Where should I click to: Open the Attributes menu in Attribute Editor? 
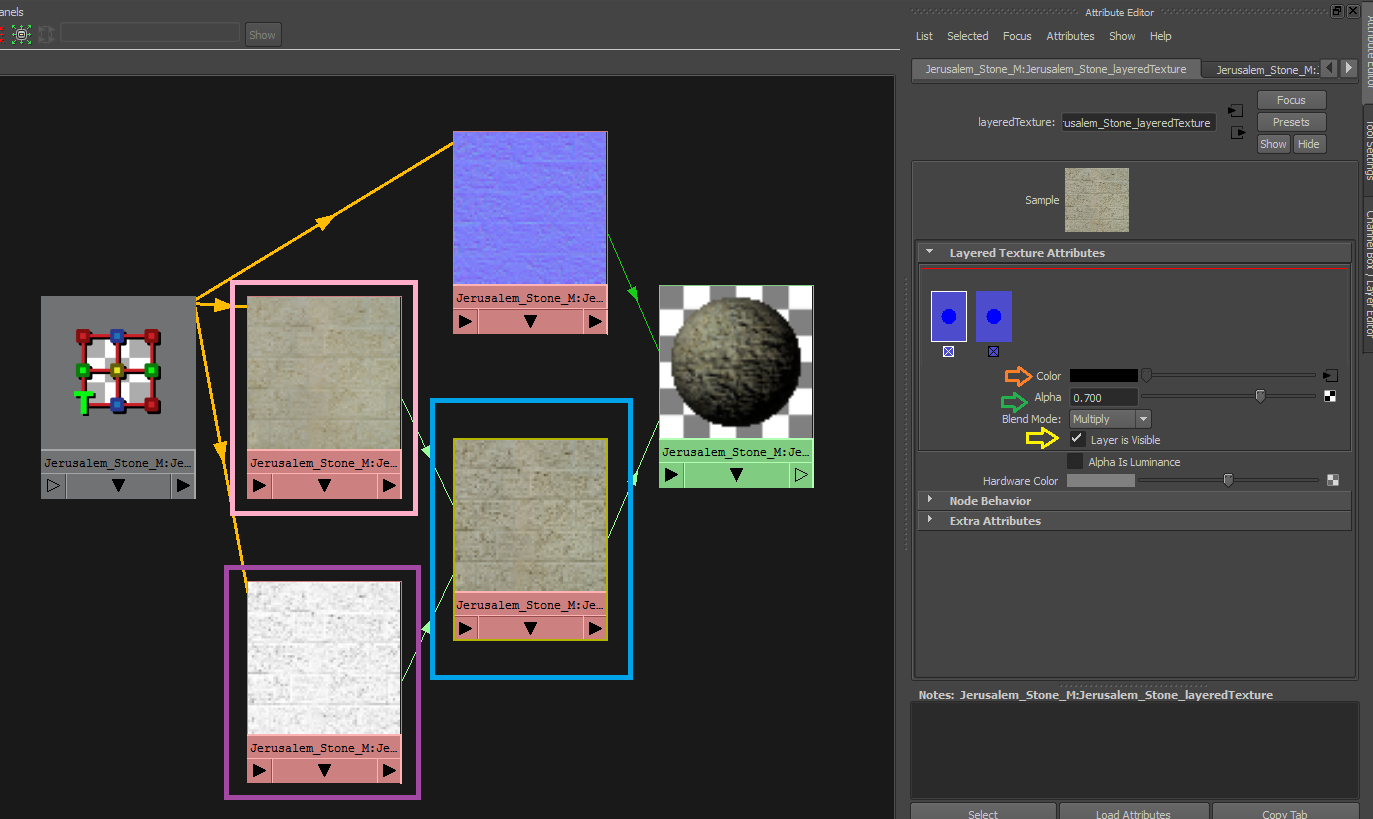tap(1070, 36)
